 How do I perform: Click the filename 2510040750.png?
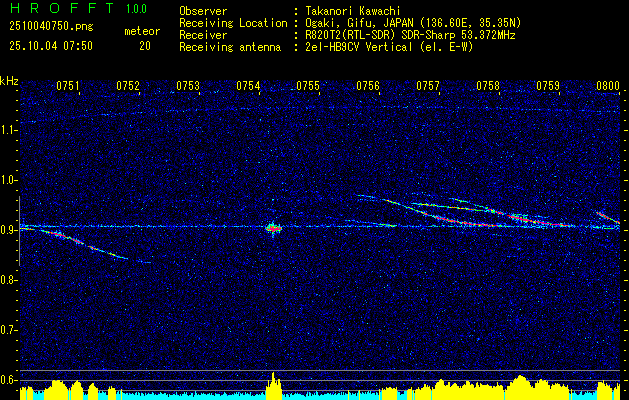tap(51, 27)
